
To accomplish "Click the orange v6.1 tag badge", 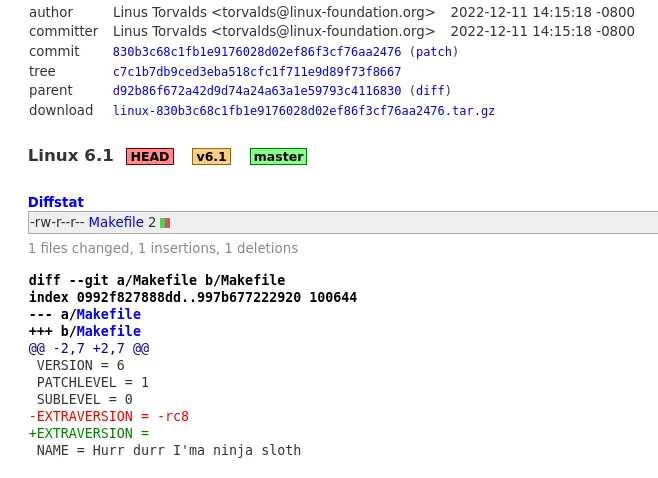I will coord(212,157).
